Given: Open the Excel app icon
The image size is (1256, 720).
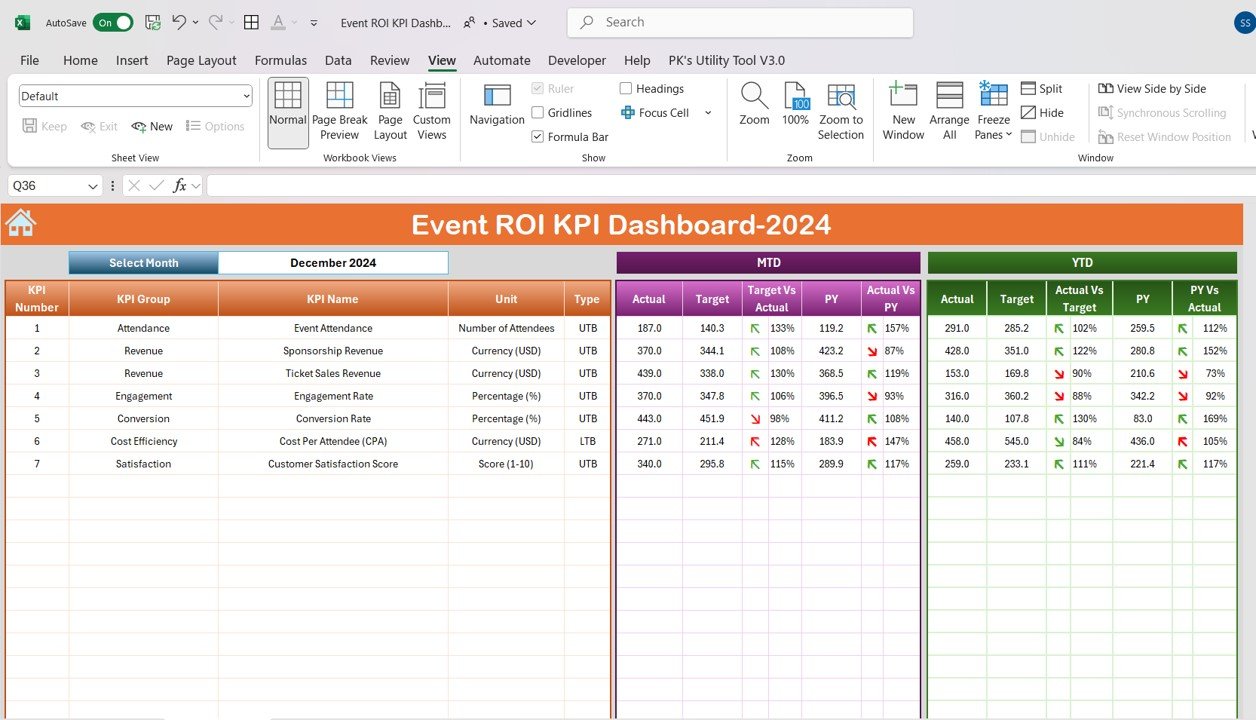Looking at the screenshot, I should [22, 22].
